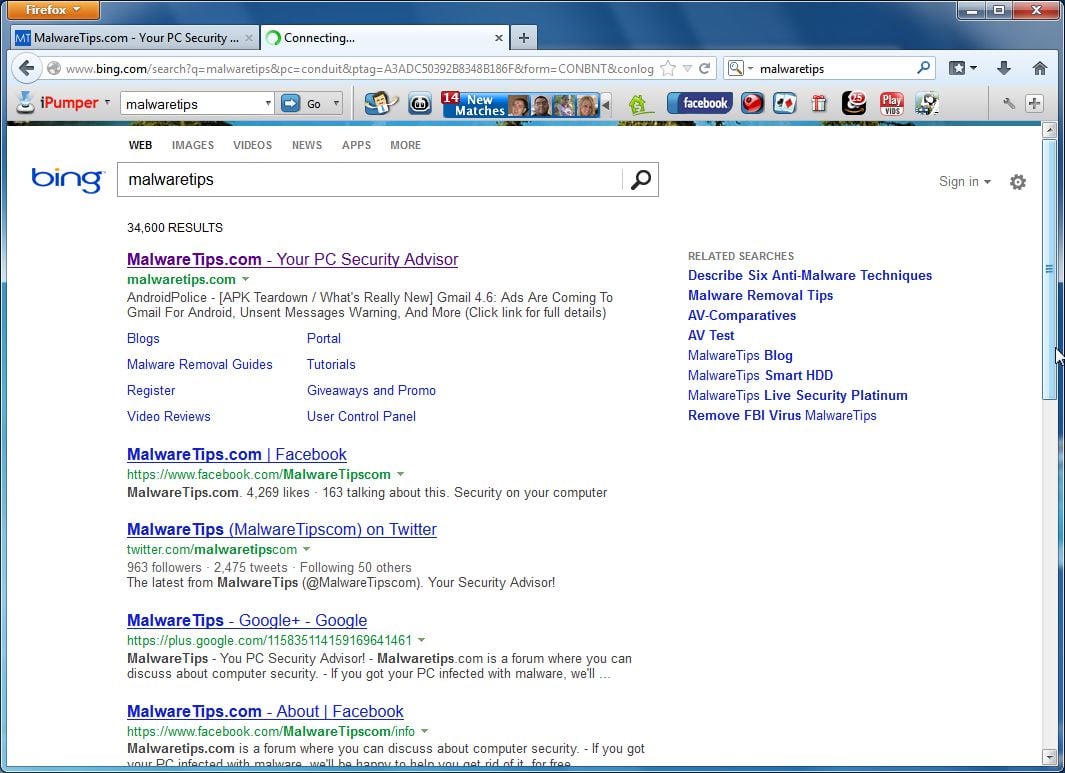Open a new tab with plus button

pyautogui.click(x=524, y=38)
